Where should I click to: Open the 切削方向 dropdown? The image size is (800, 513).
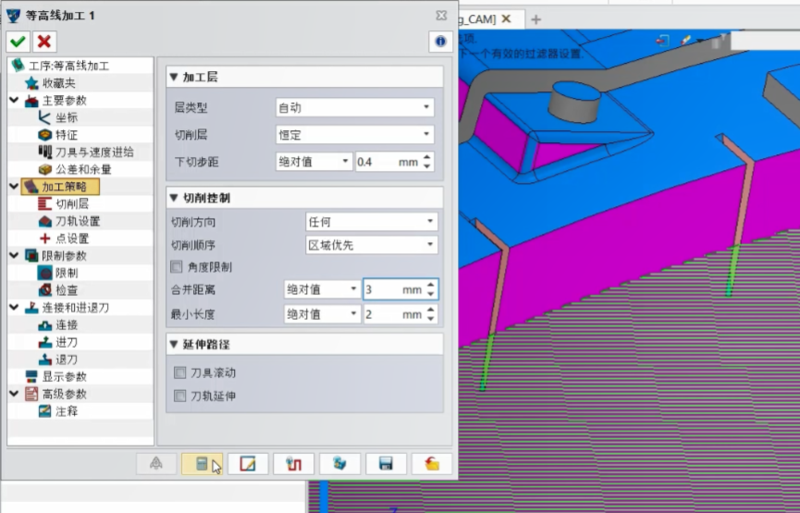coord(371,222)
